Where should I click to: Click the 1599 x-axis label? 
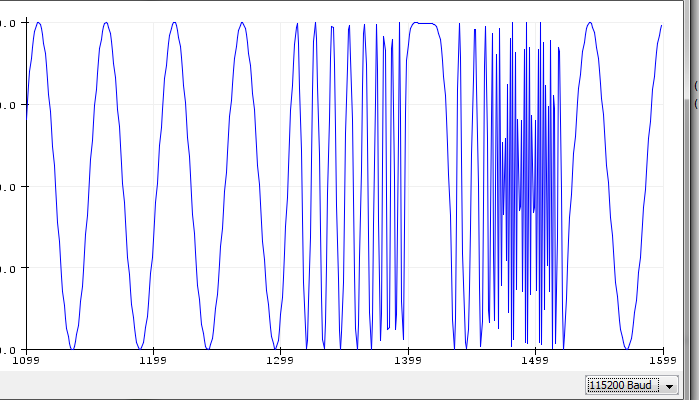662,360
